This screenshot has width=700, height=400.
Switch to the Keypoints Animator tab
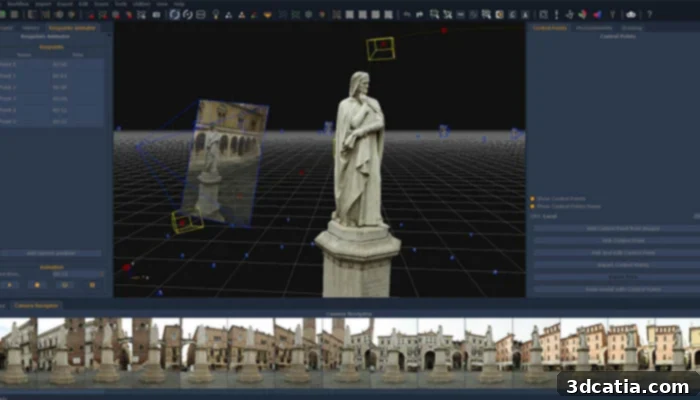point(72,28)
